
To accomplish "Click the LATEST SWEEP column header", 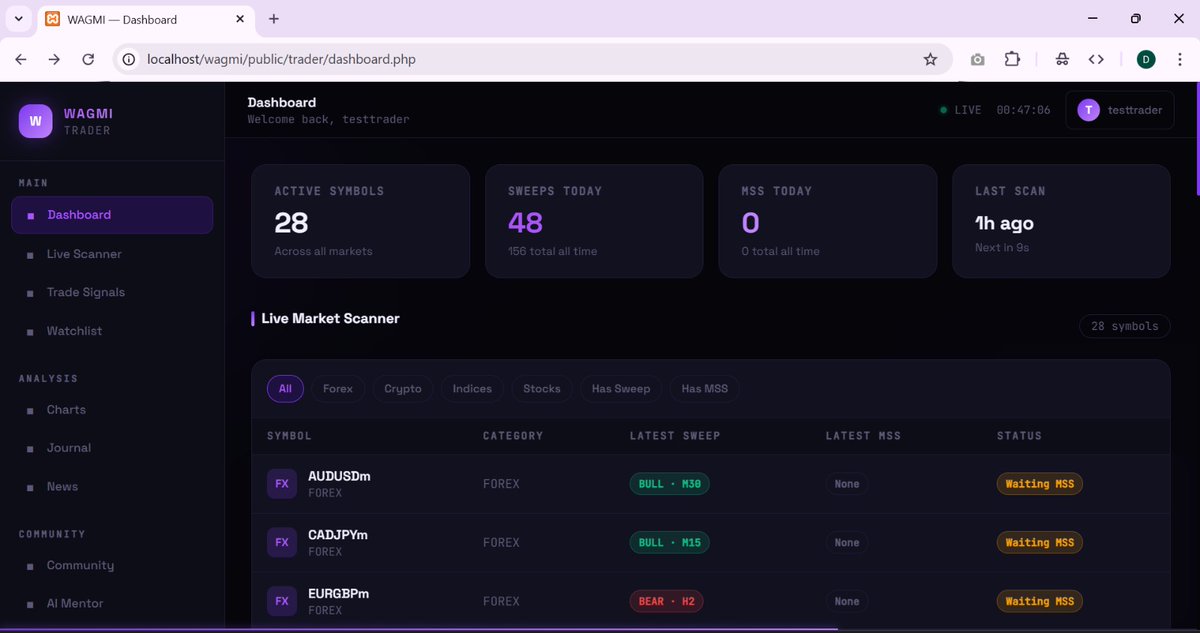I will [x=675, y=436].
